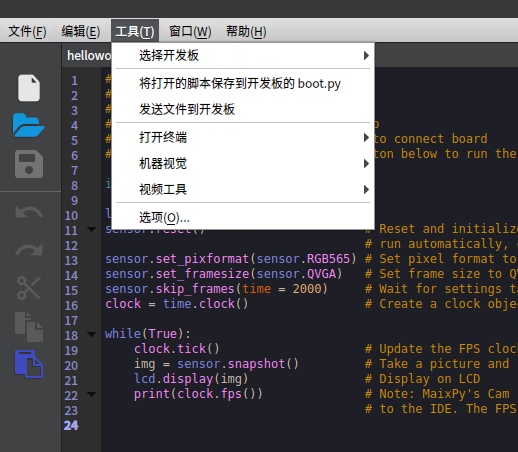This screenshot has width=518, height=452.
Task: Click the Save floppy disk icon
Action: pos(29,164)
